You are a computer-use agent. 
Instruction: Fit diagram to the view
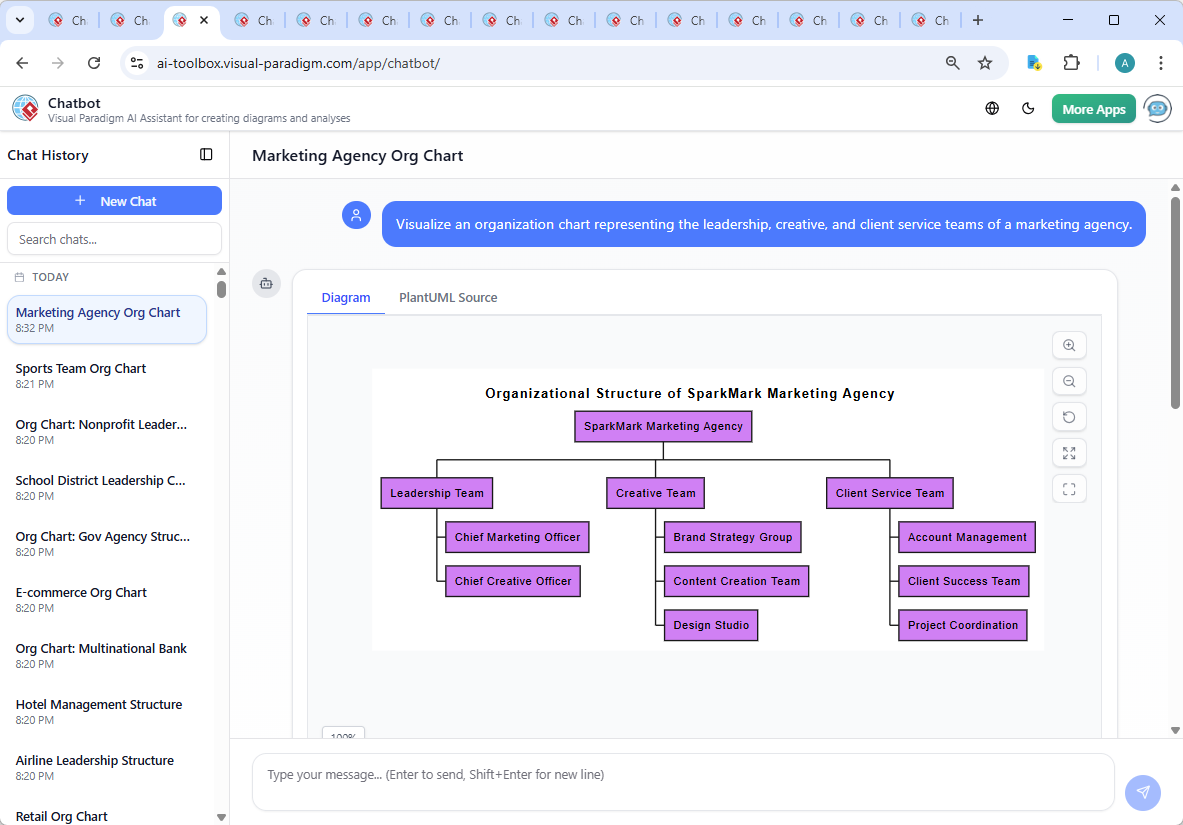click(1069, 453)
